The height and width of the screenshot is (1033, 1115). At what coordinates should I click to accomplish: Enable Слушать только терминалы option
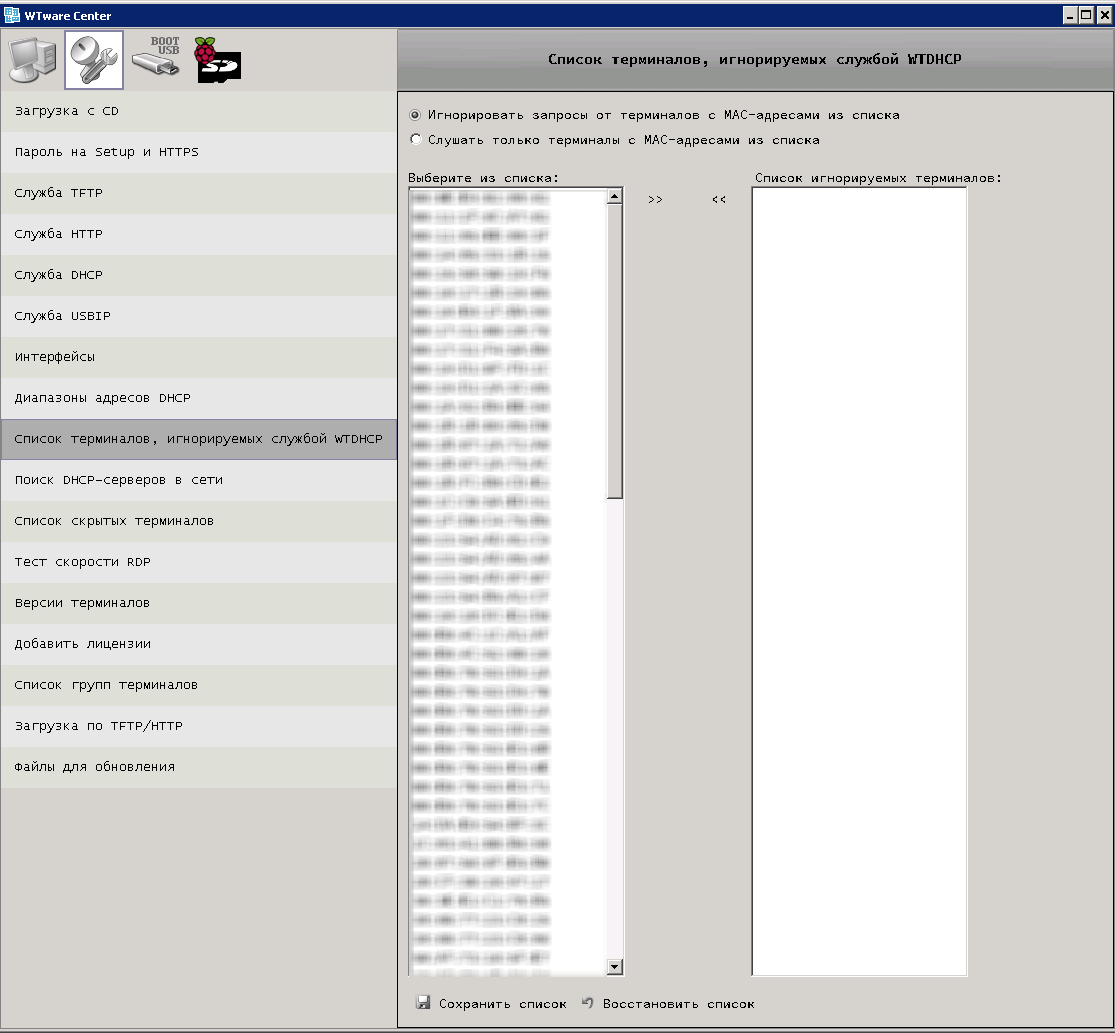[x=415, y=139]
